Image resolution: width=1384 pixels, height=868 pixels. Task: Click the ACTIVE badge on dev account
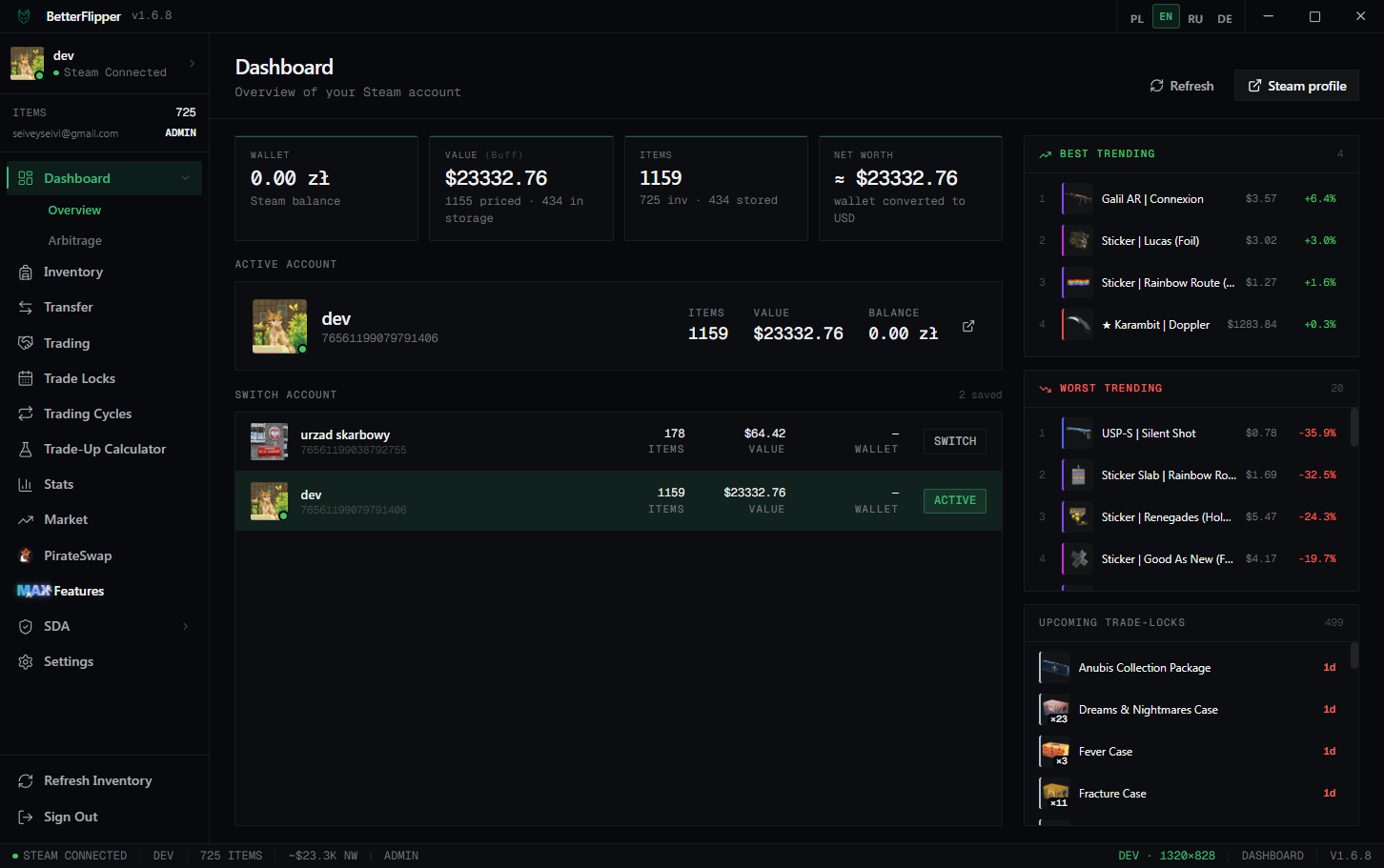[955, 500]
